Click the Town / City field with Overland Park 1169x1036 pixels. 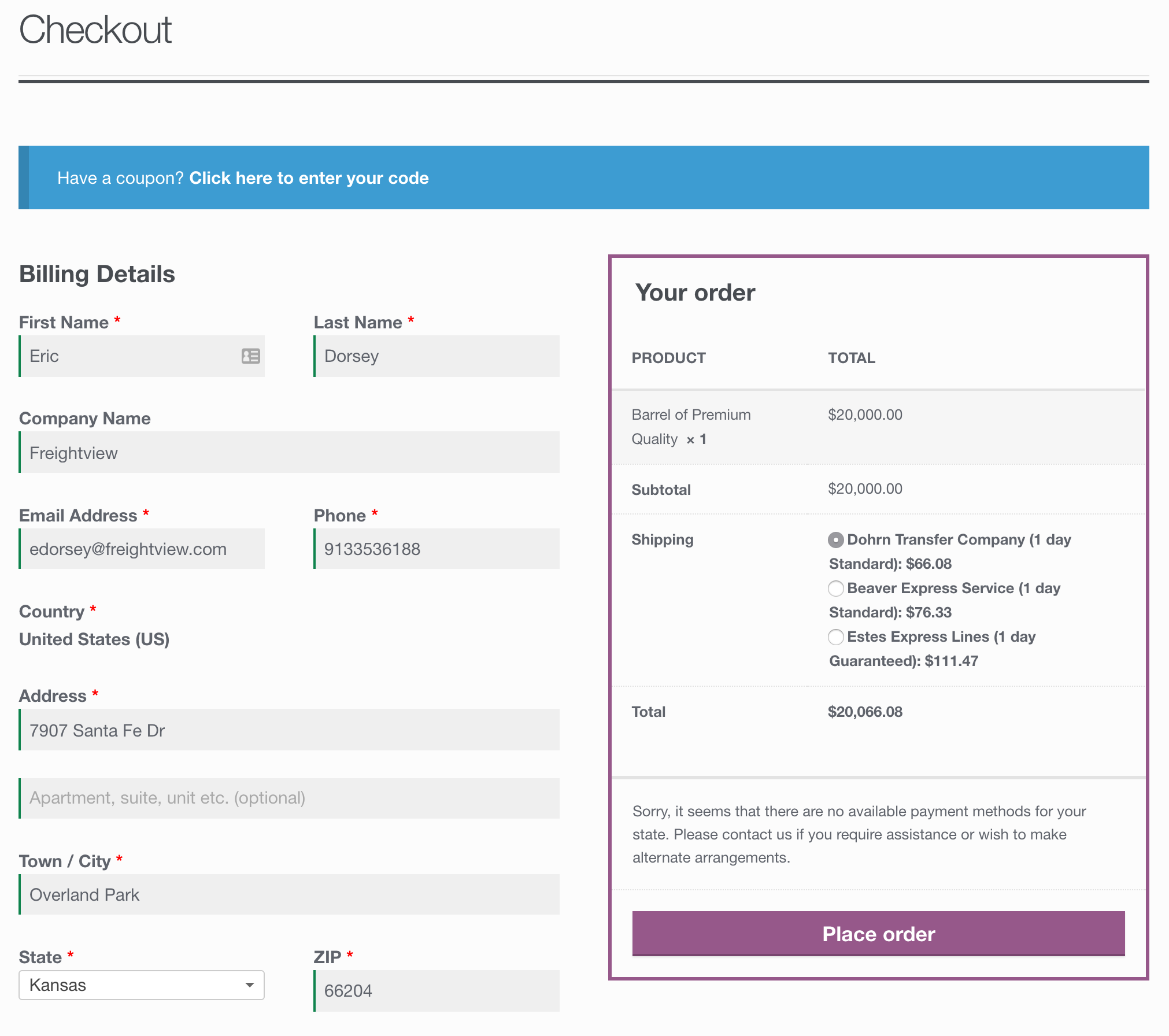[x=289, y=894]
